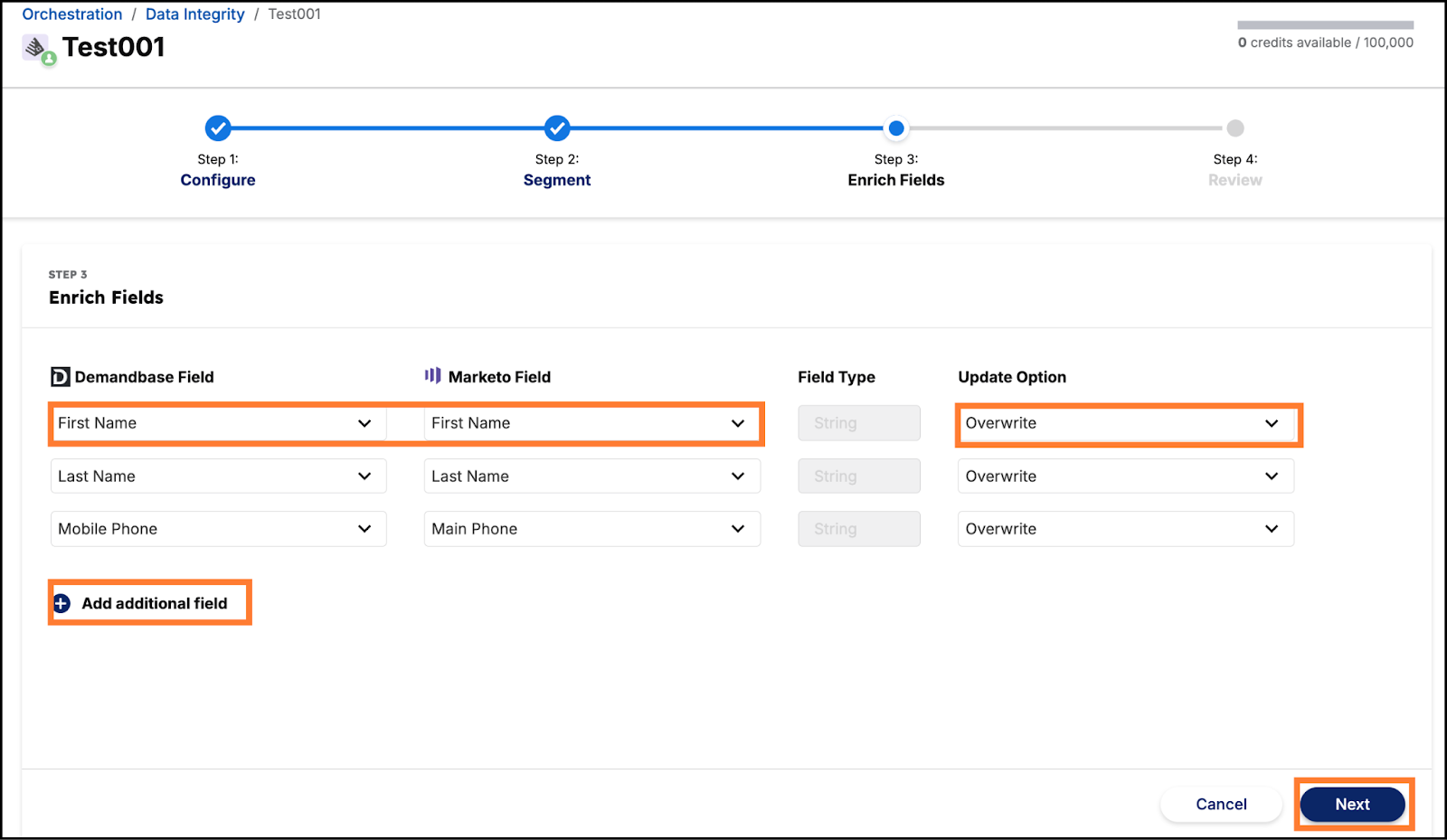This screenshot has width=1447, height=840.
Task: Click the credits available progress bar
Action: [1326, 25]
